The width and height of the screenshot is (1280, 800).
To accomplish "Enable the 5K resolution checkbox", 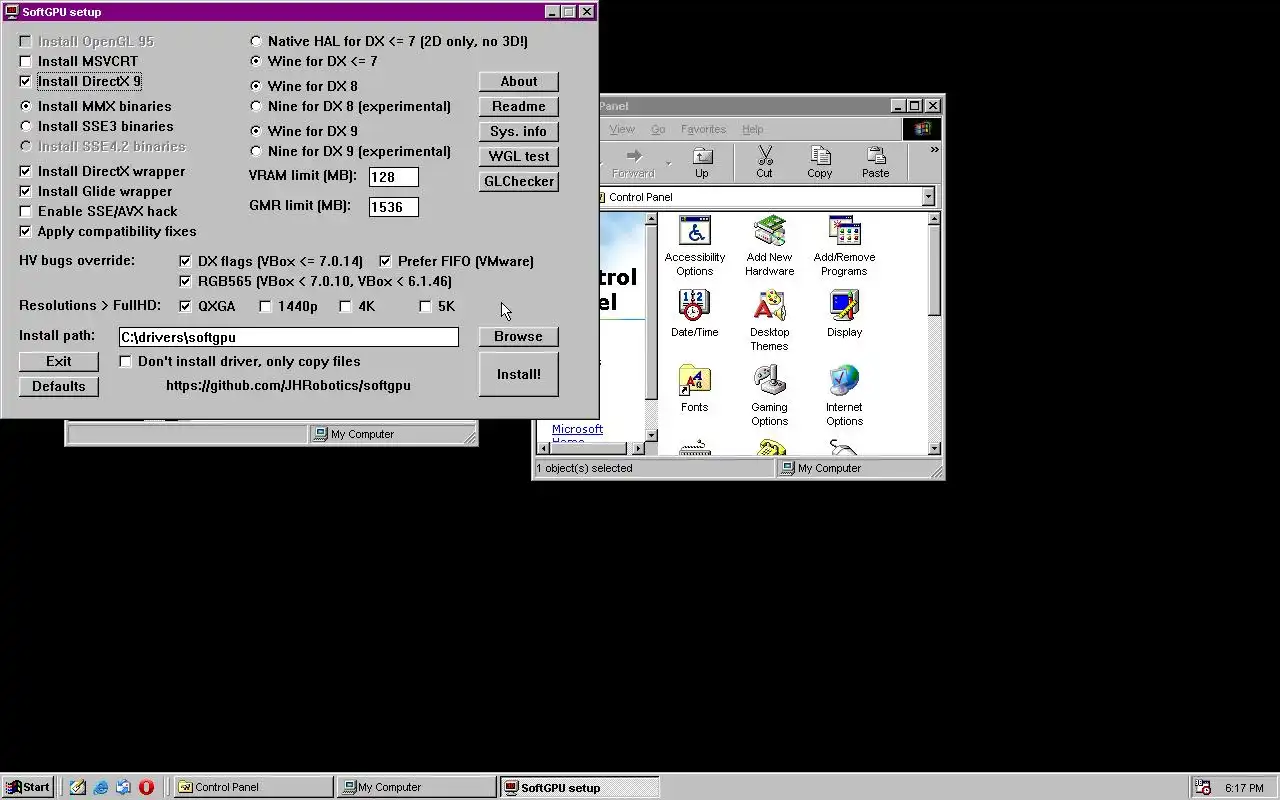I will [x=425, y=306].
